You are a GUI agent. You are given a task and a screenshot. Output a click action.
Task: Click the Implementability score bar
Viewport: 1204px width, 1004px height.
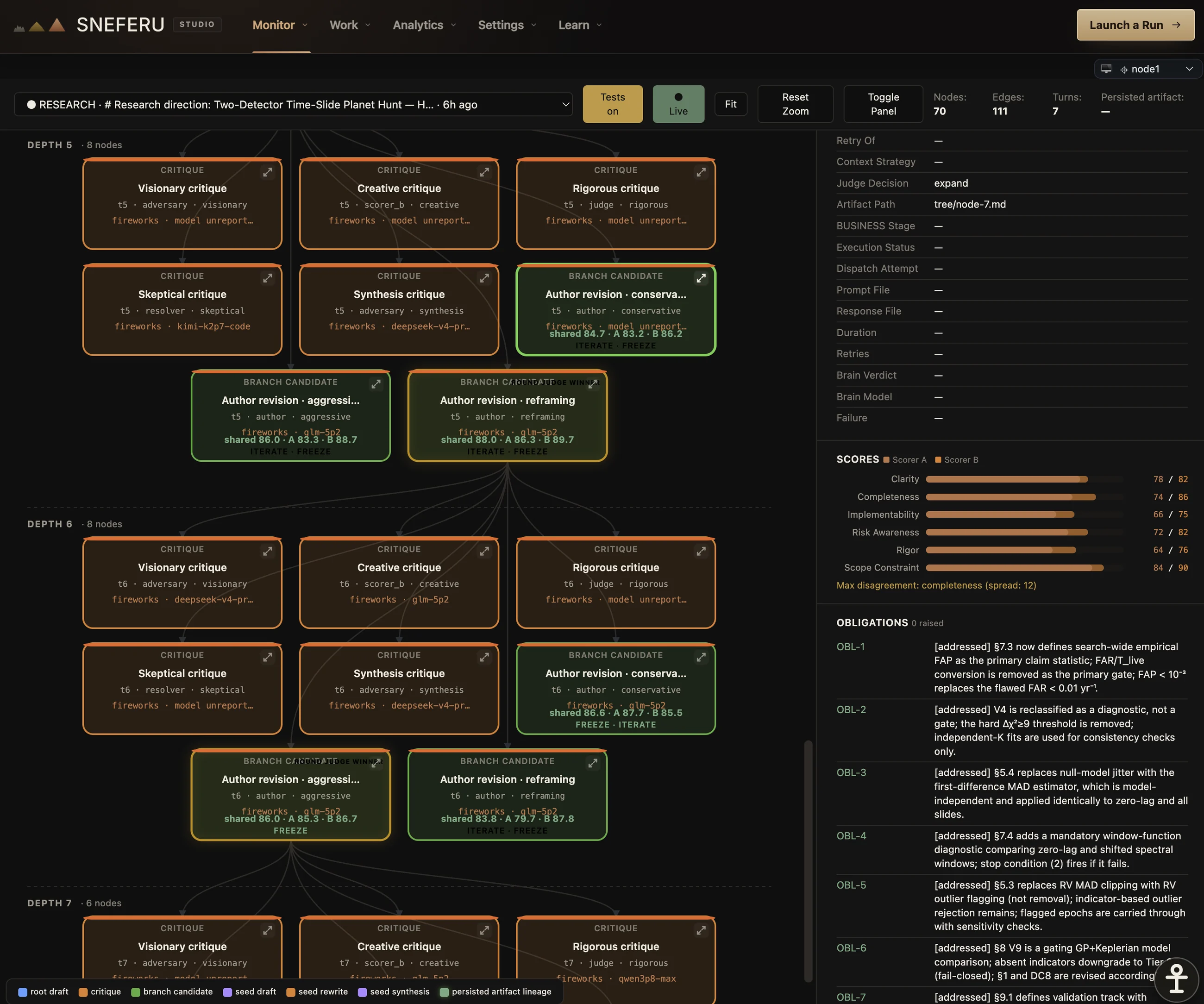tap(1024, 515)
